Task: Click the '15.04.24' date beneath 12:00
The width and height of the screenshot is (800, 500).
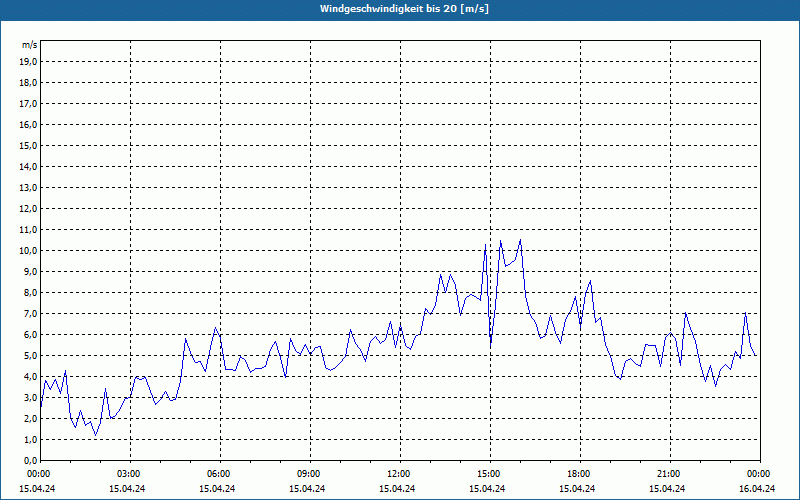Action: coord(397,488)
